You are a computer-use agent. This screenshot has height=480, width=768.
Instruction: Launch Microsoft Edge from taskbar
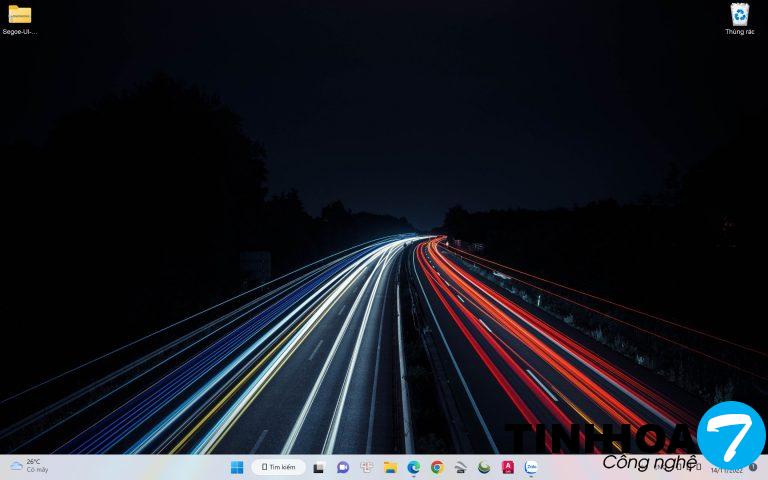coord(414,467)
